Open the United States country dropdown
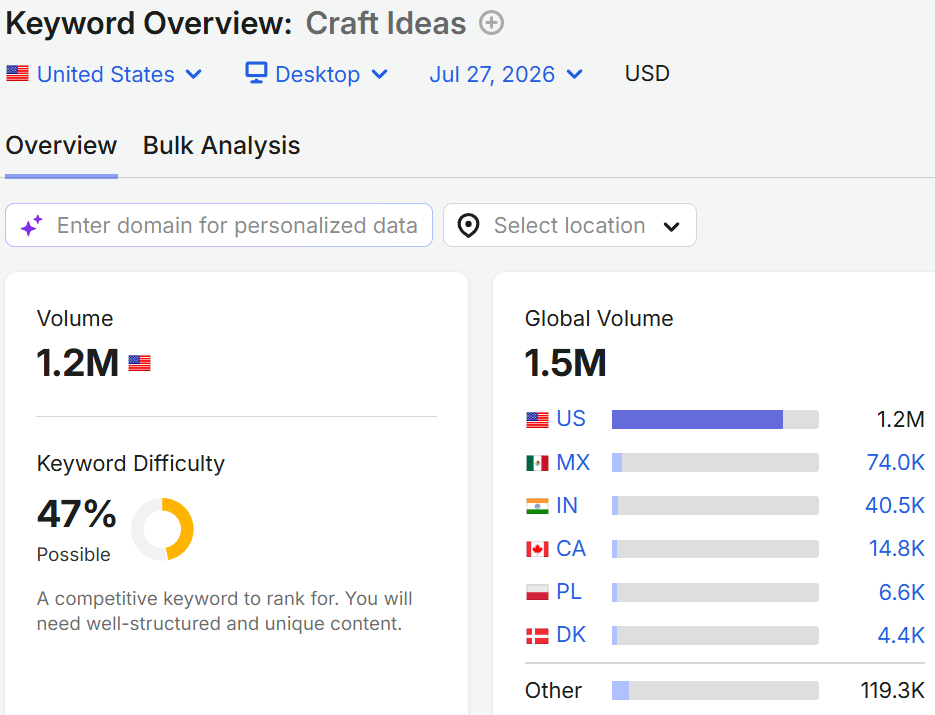Screen dimensions: 935x715 click(x=104, y=74)
